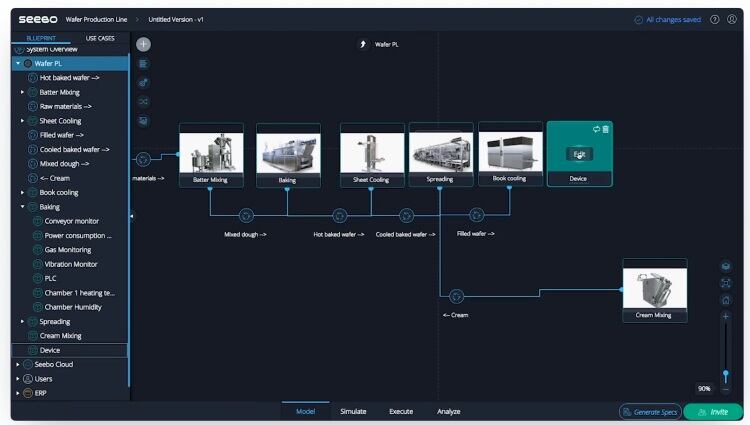Click the zoom slider handle

point(726,374)
